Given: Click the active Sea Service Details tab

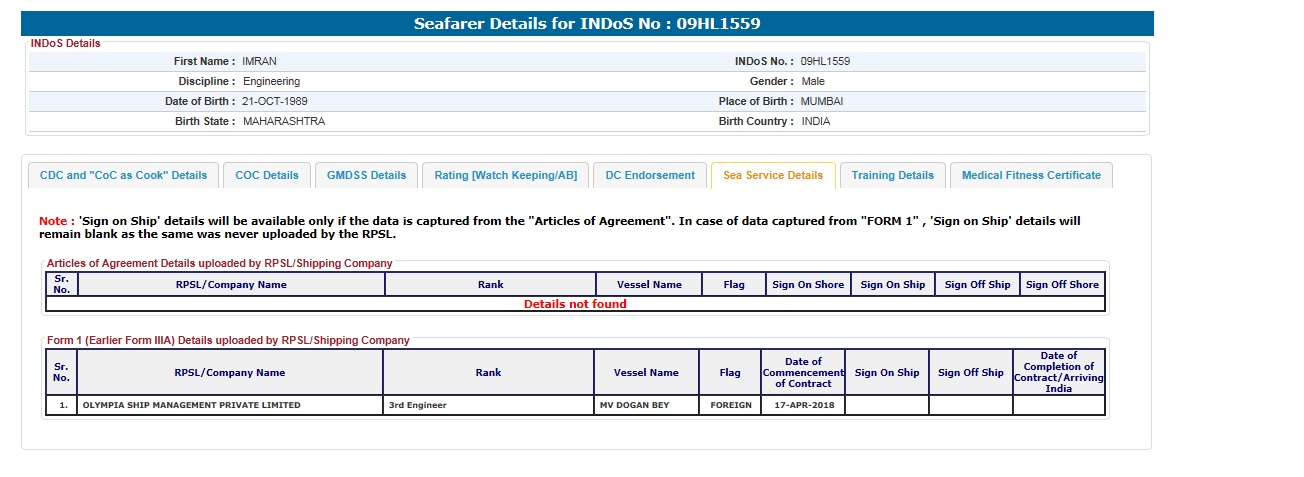Looking at the screenshot, I should [x=773, y=175].
